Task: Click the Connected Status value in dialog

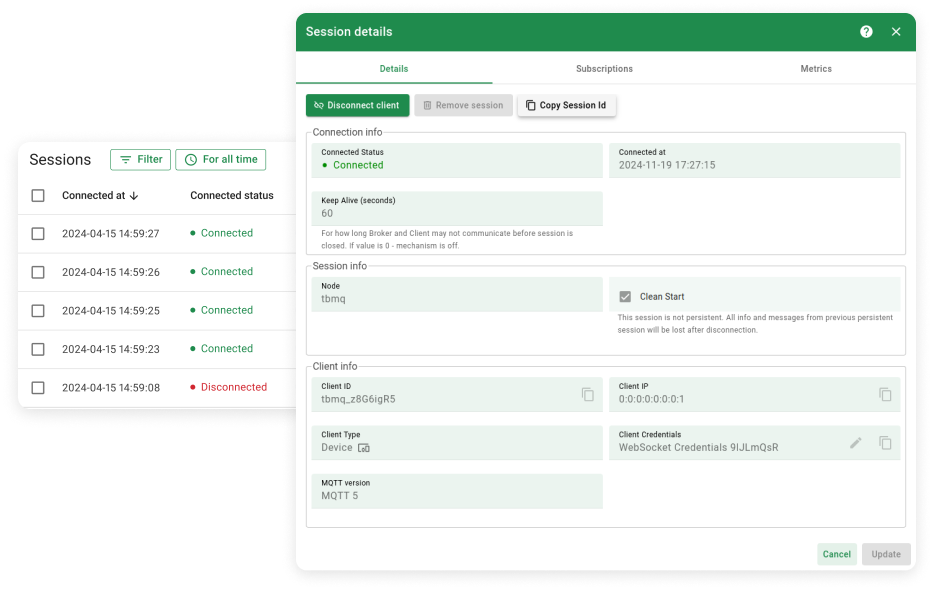Action: [x=353, y=165]
